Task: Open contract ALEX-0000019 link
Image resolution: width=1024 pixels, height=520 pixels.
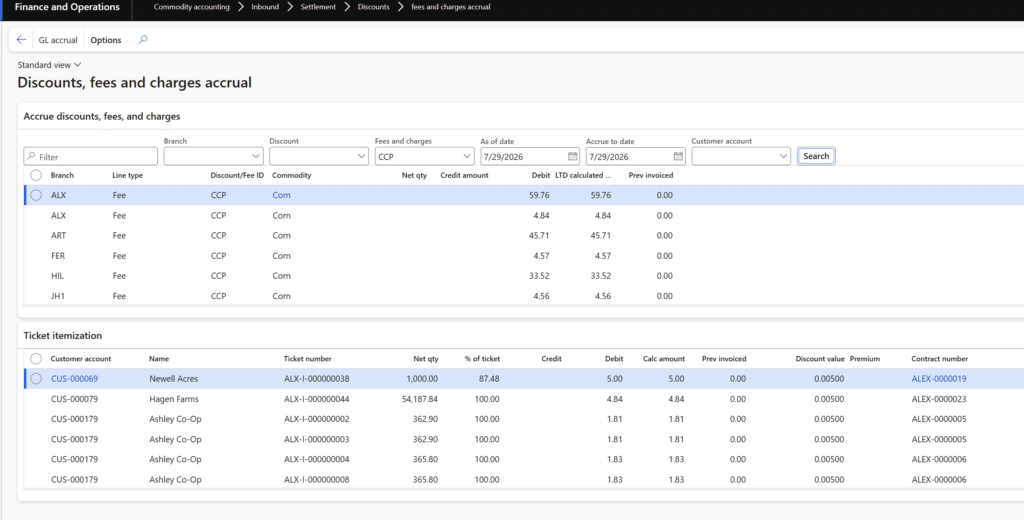Action: click(939, 379)
